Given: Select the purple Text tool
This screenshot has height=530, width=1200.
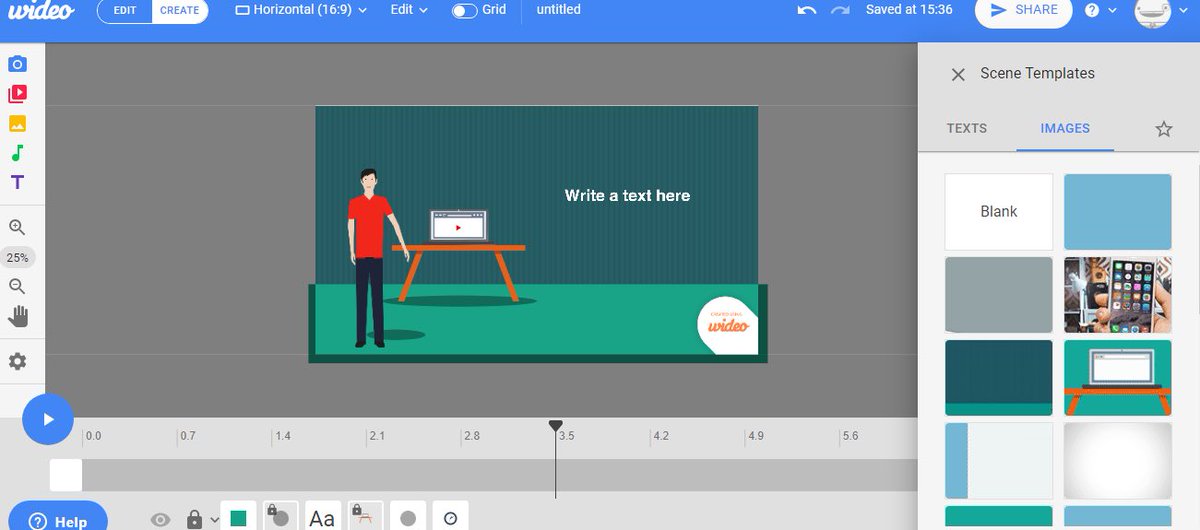Looking at the screenshot, I should pyautogui.click(x=17, y=182).
